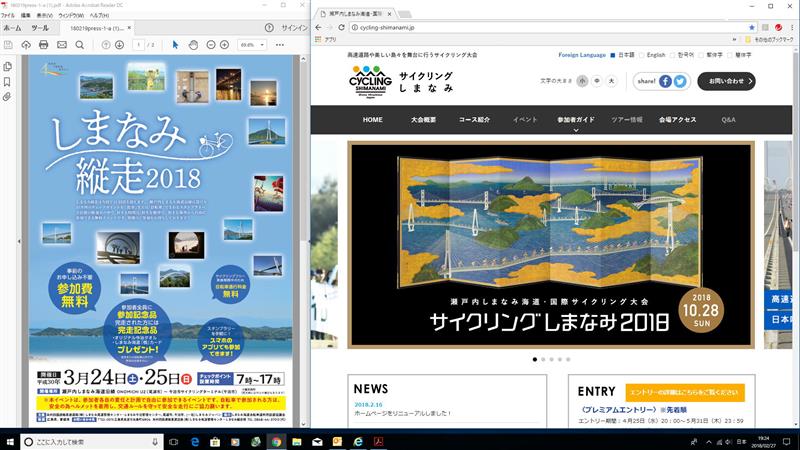Open ファイル menu in Acrobat

(7, 16)
